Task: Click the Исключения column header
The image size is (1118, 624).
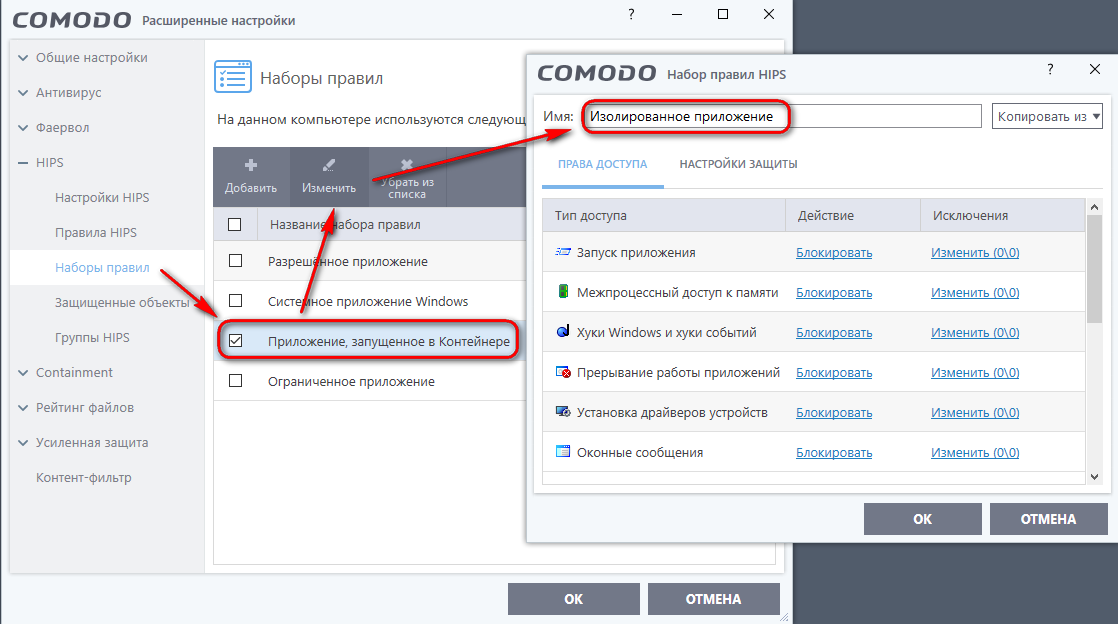Action: [1002, 215]
